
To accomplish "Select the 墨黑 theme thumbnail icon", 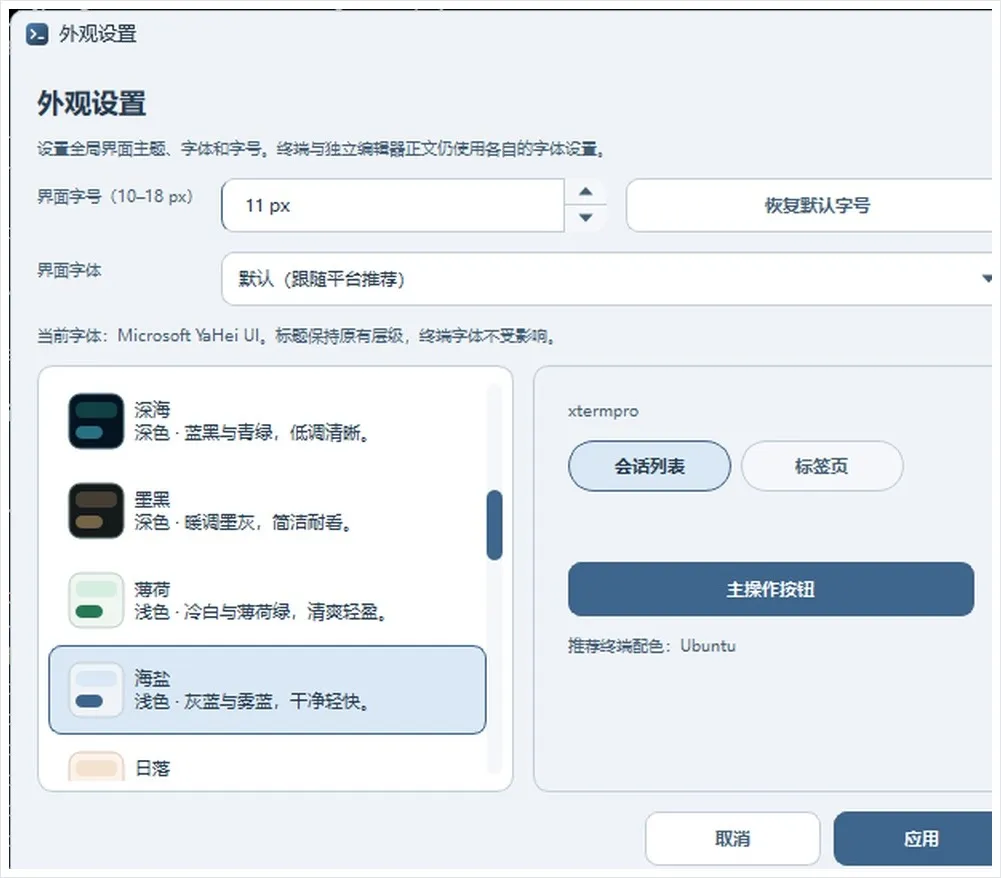I will click(x=96, y=511).
